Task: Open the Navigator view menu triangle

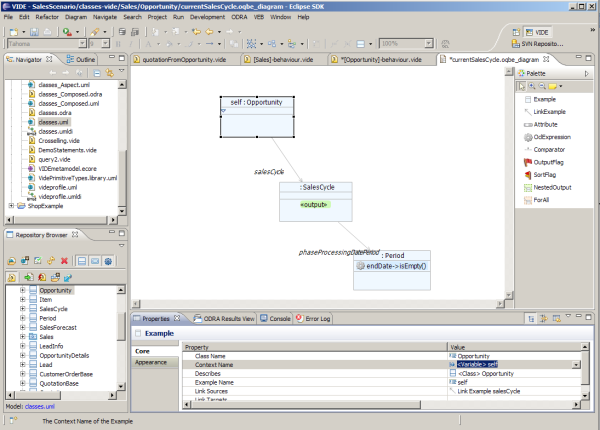Action: 122,71
